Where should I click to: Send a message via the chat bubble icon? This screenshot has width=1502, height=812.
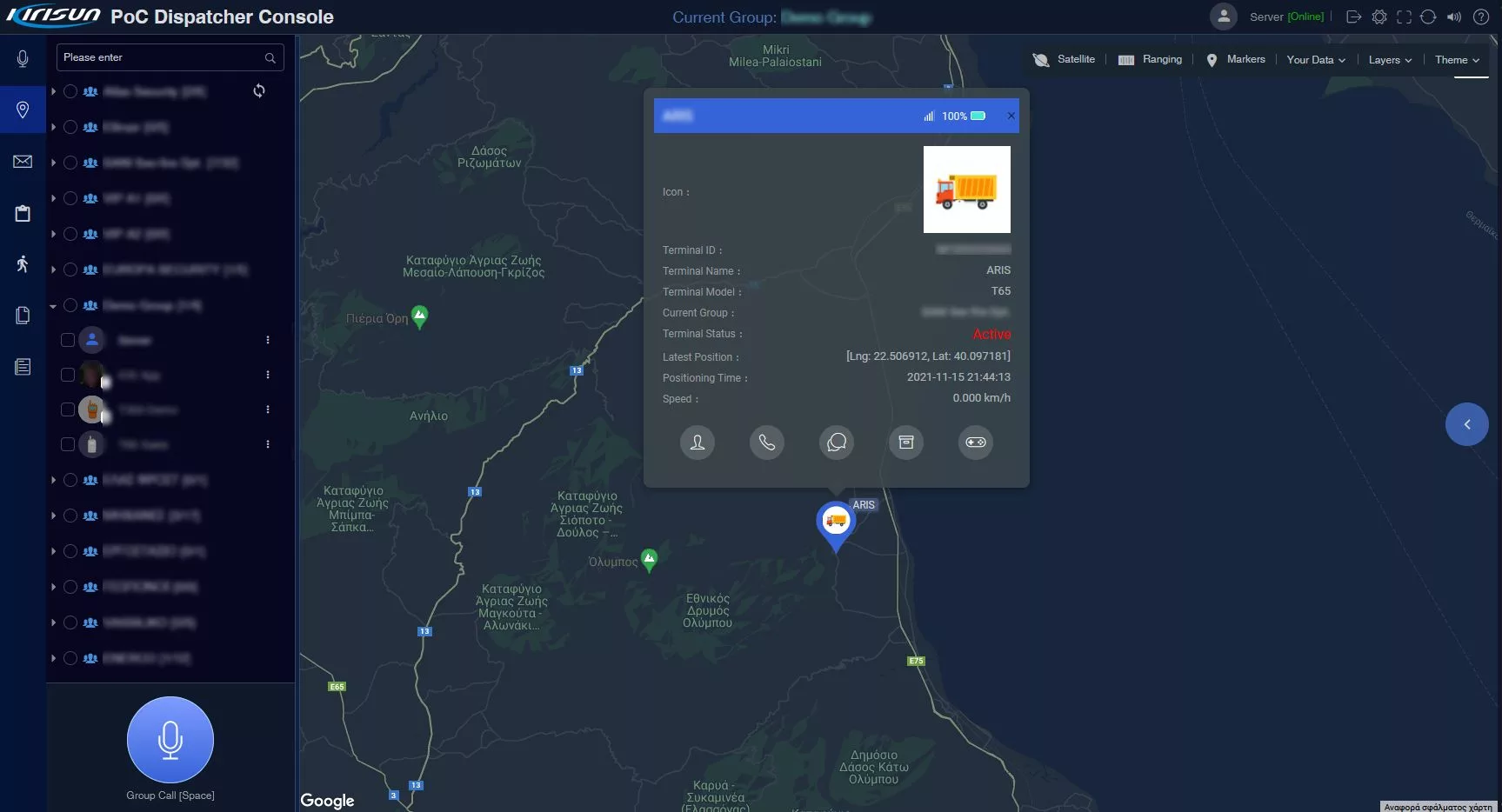click(x=837, y=443)
